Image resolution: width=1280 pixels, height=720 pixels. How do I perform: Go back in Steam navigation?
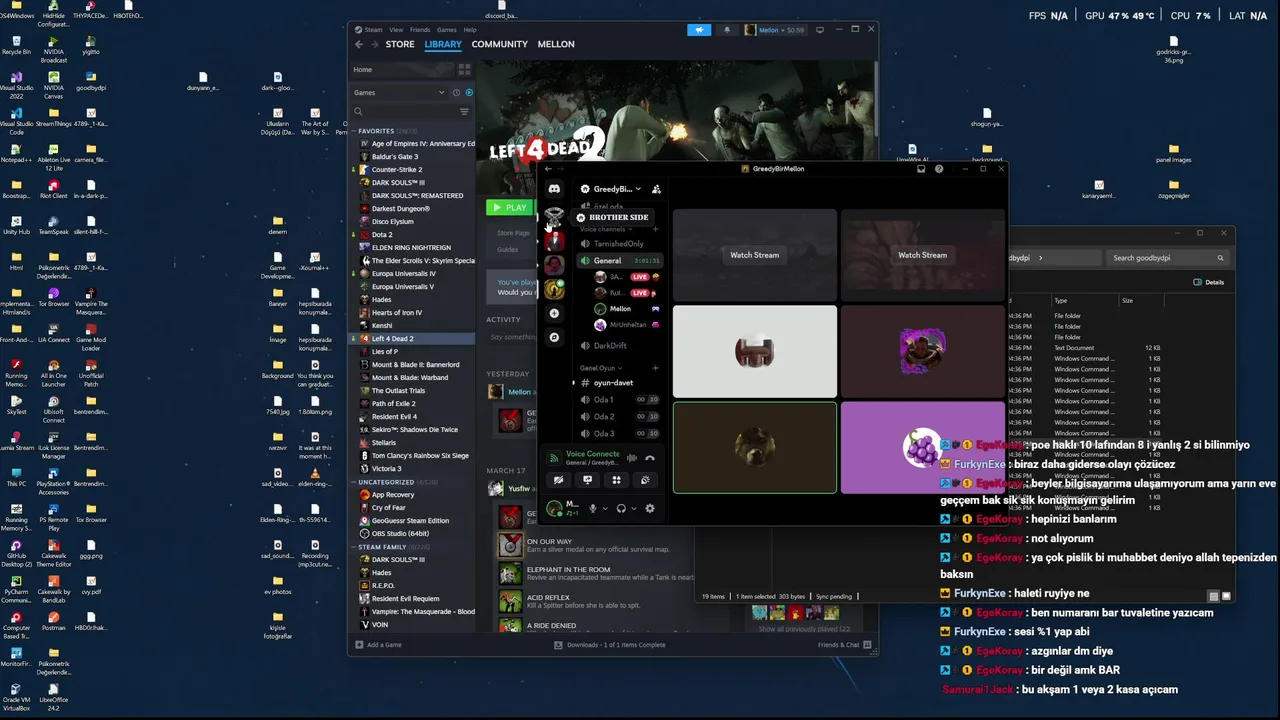tap(359, 44)
